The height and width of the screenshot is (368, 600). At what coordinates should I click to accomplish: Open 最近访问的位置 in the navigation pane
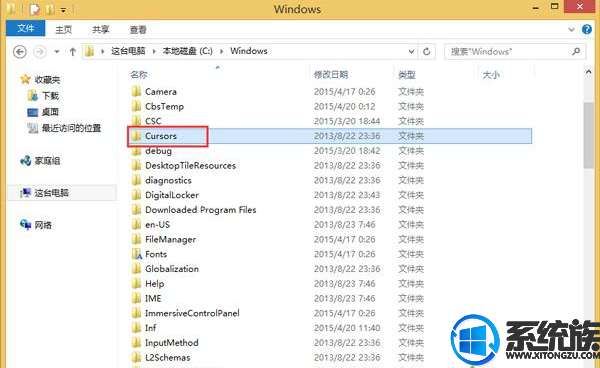click(71, 128)
